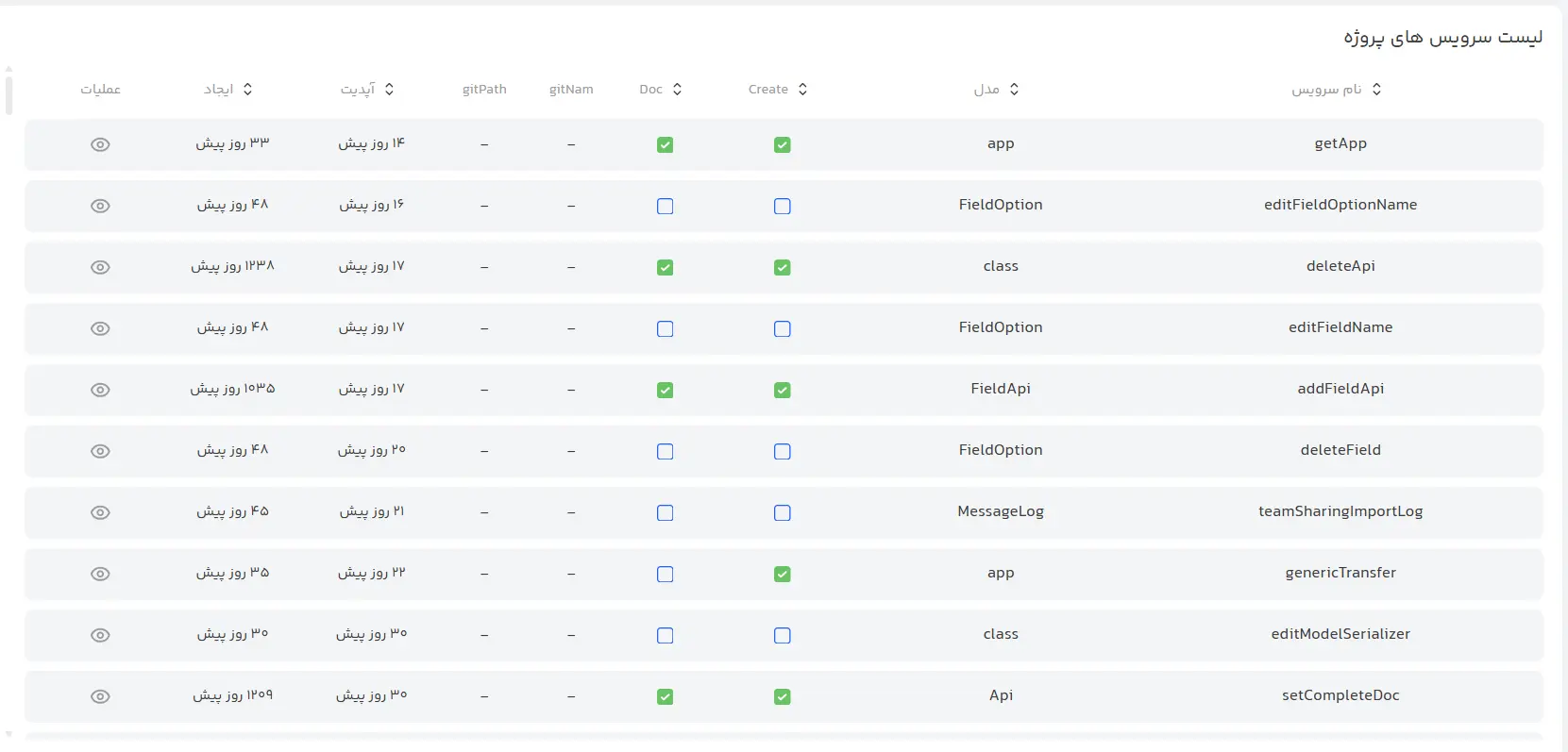
Task: Open setCompleteDoc eye icon
Action: click(100, 696)
